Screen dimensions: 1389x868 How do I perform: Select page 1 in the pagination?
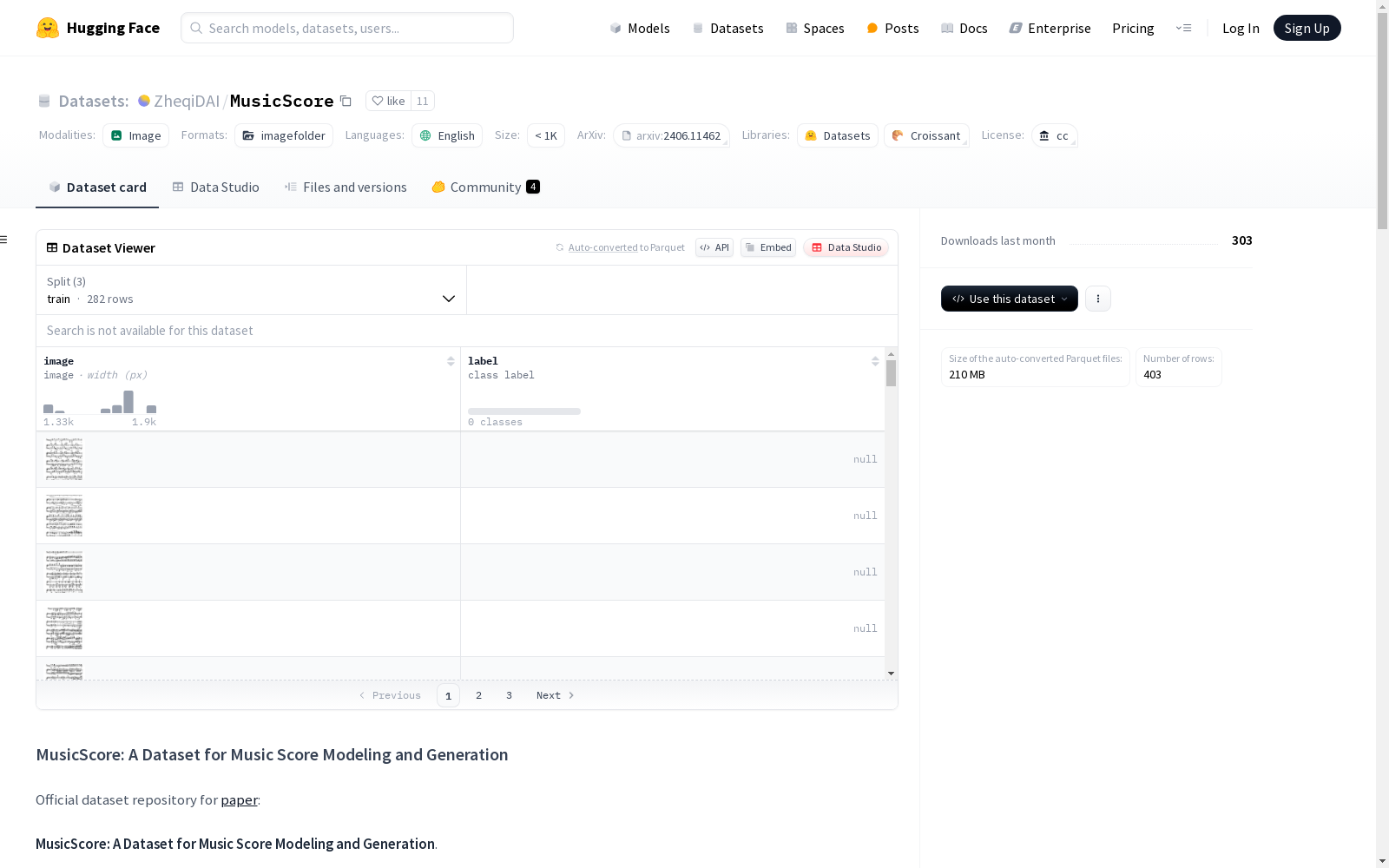(x=448, y=695)
